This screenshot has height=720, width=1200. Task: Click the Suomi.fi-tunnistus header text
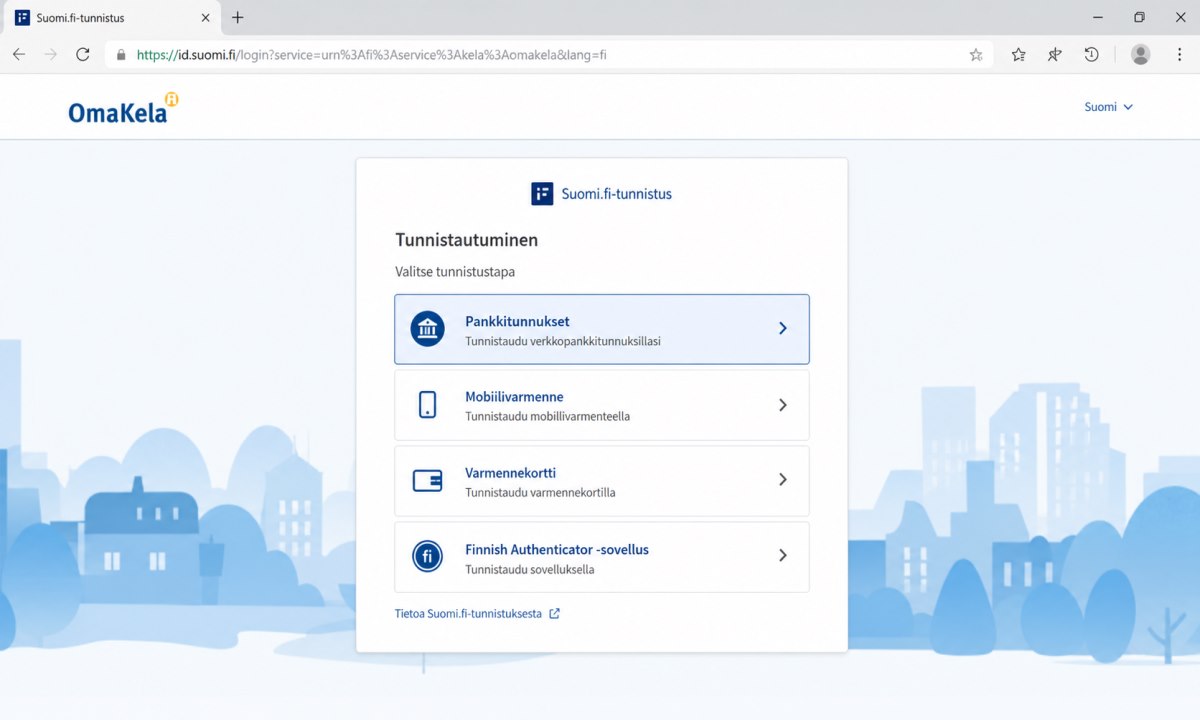(617, 194)
